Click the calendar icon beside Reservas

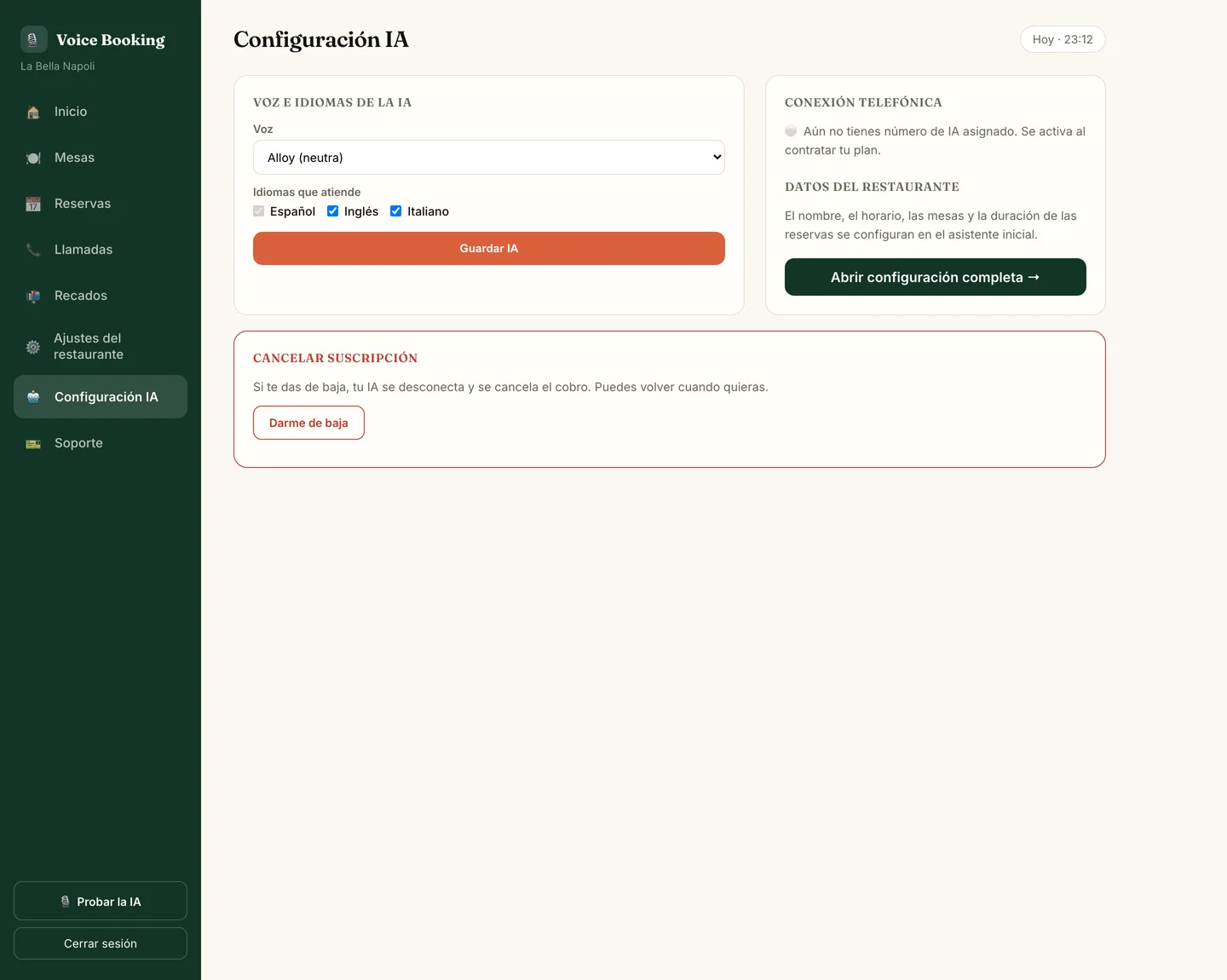pyautogui.click(x=33, y=205)
